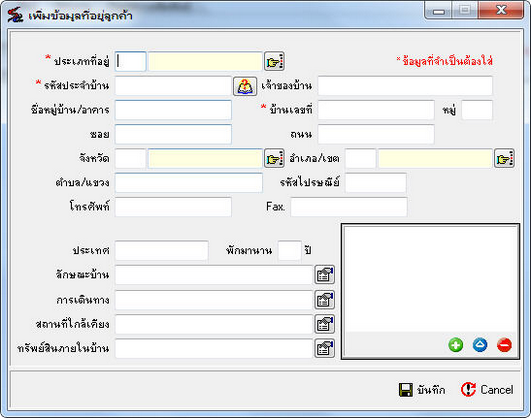Click red minus remove image icon

504,345
